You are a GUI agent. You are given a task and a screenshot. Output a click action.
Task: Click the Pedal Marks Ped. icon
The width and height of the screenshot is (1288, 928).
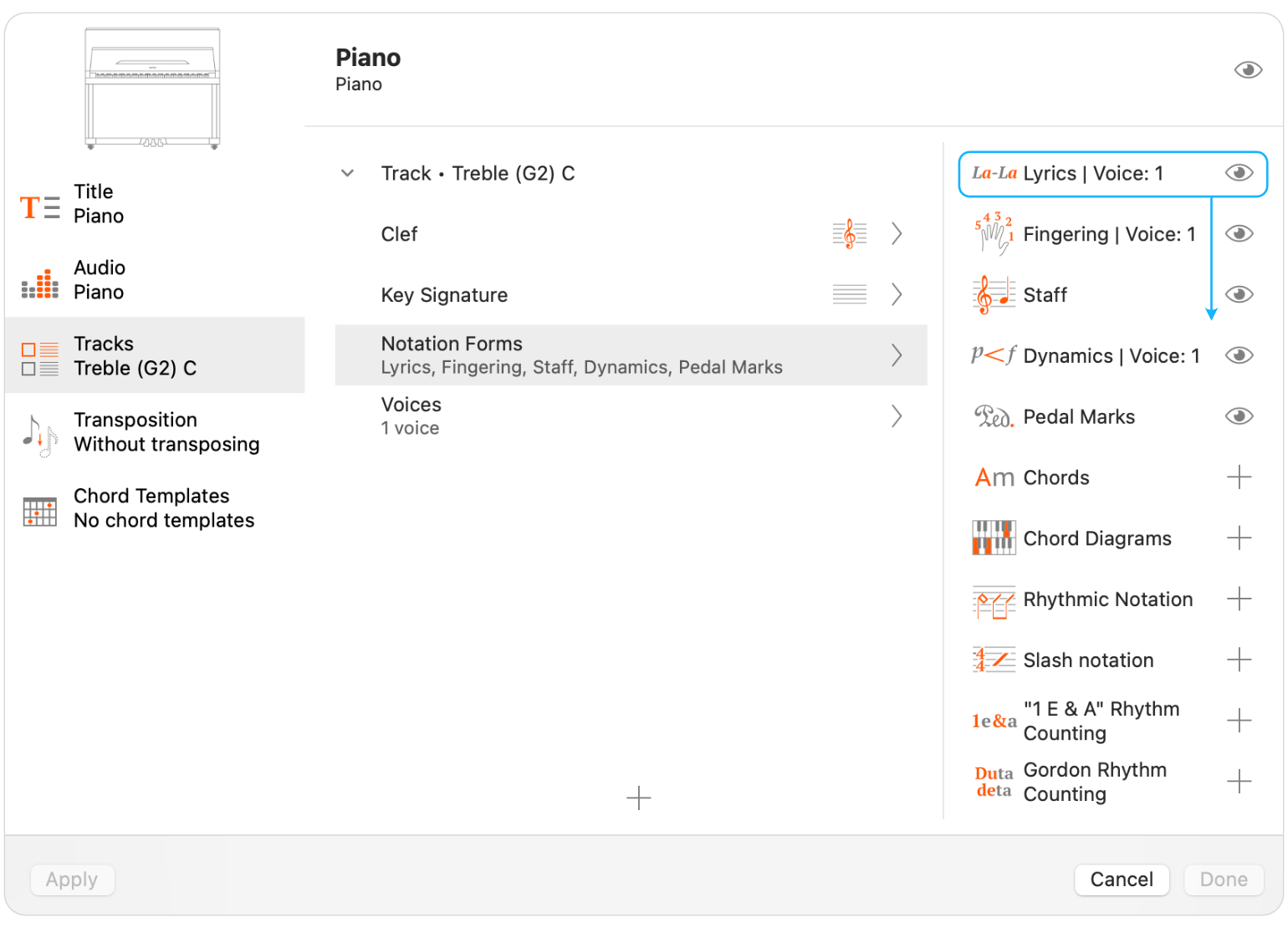tap(994, 416)
